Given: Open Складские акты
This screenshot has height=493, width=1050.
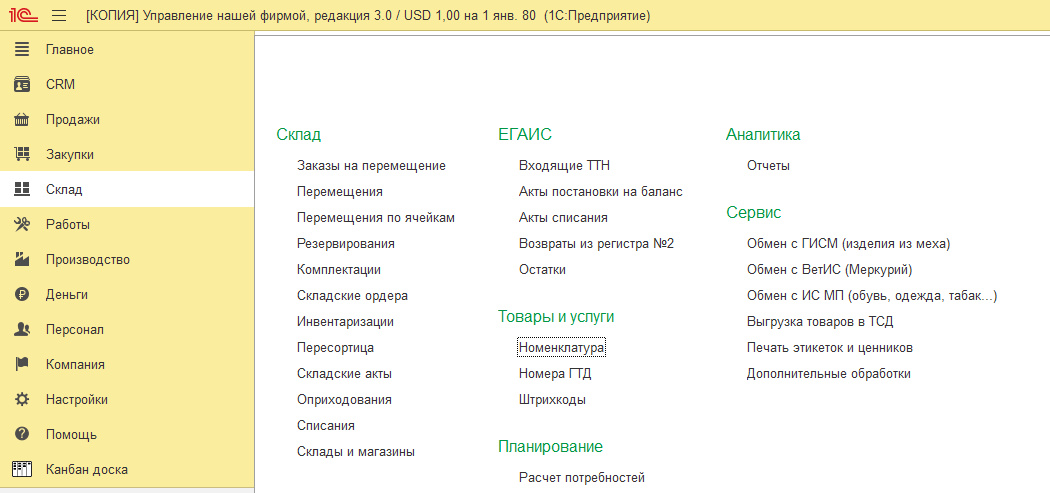Looking at the screenshot, I should [344, 374].
